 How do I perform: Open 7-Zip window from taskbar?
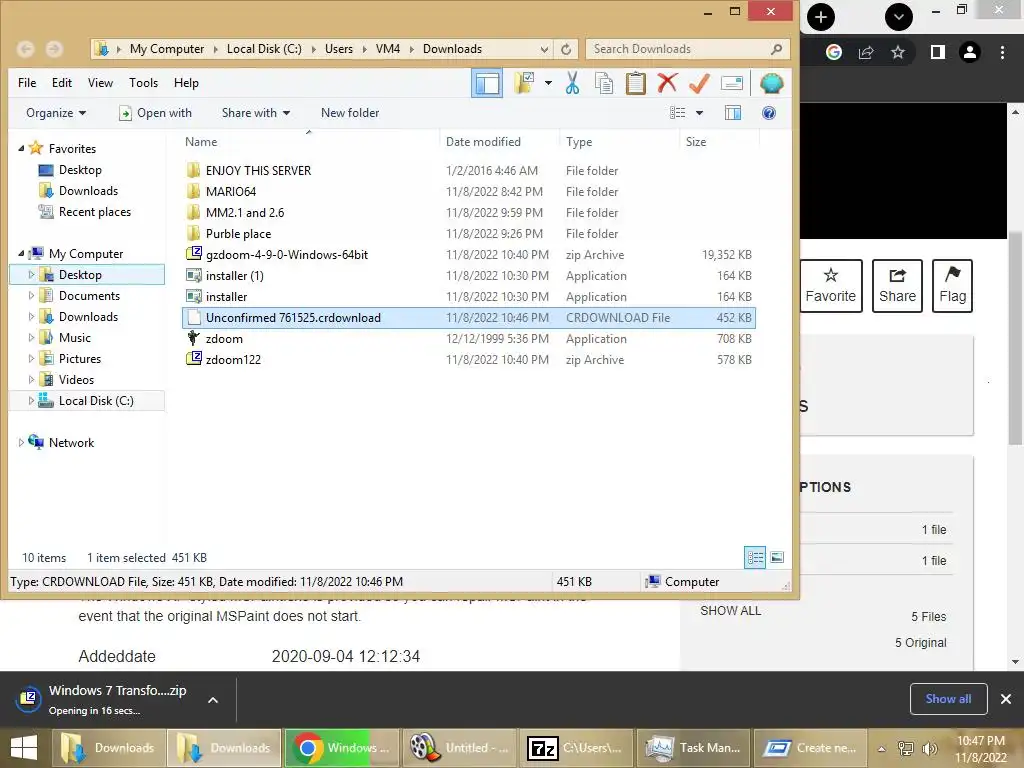[x=575, y=748]
